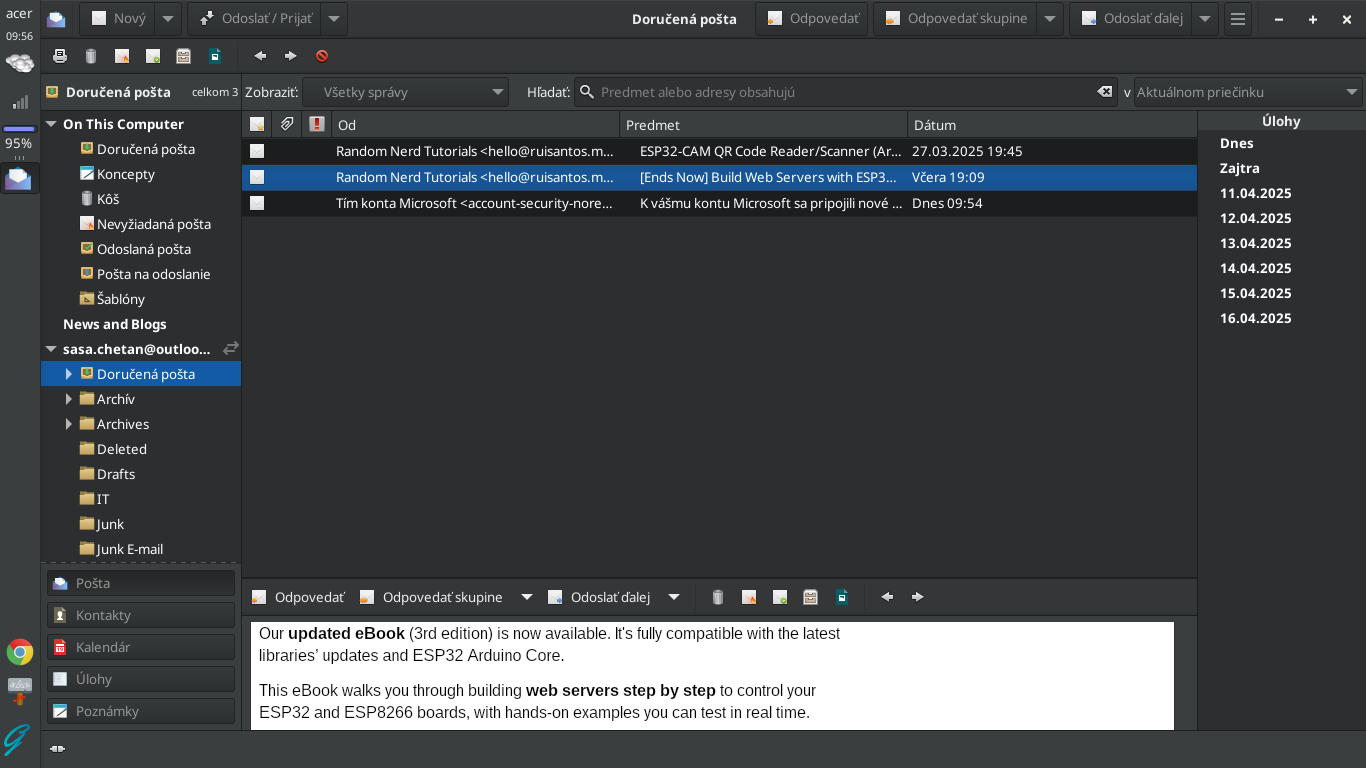Sort messages by Predmet column header
Viewport: 1366px width, 768px height.
[x=763, y=125]
